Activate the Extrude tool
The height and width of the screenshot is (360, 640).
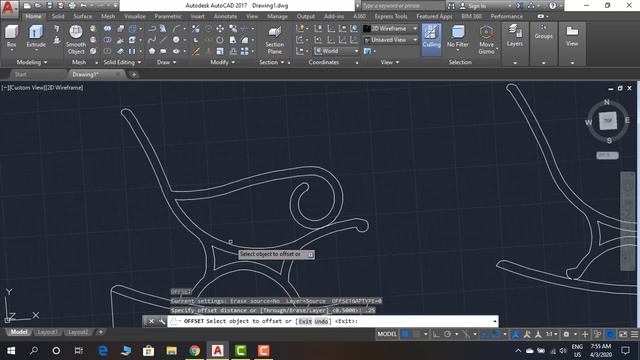point(36,36)
